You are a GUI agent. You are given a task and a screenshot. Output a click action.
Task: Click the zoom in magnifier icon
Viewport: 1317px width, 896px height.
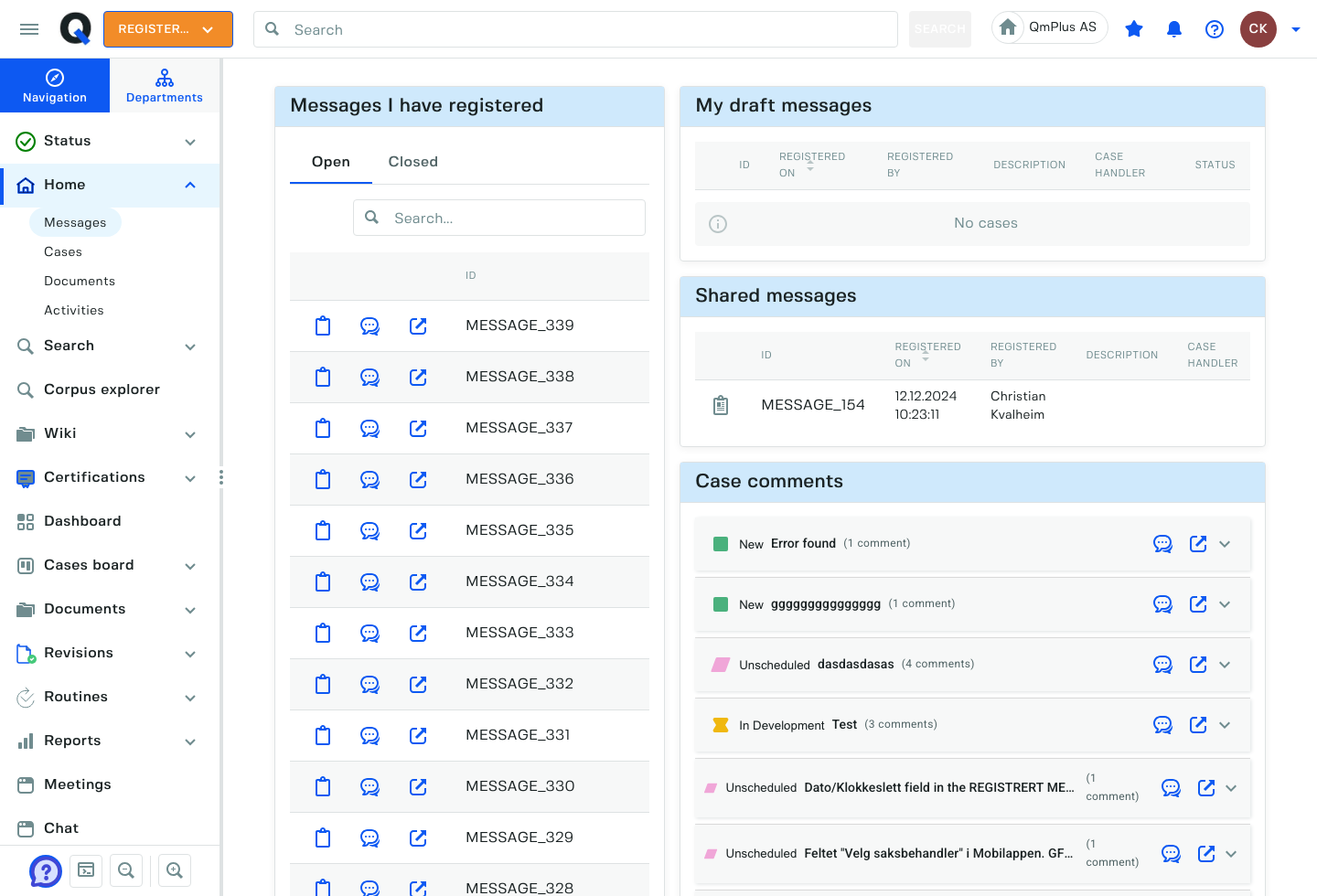(x=175, y=870)
